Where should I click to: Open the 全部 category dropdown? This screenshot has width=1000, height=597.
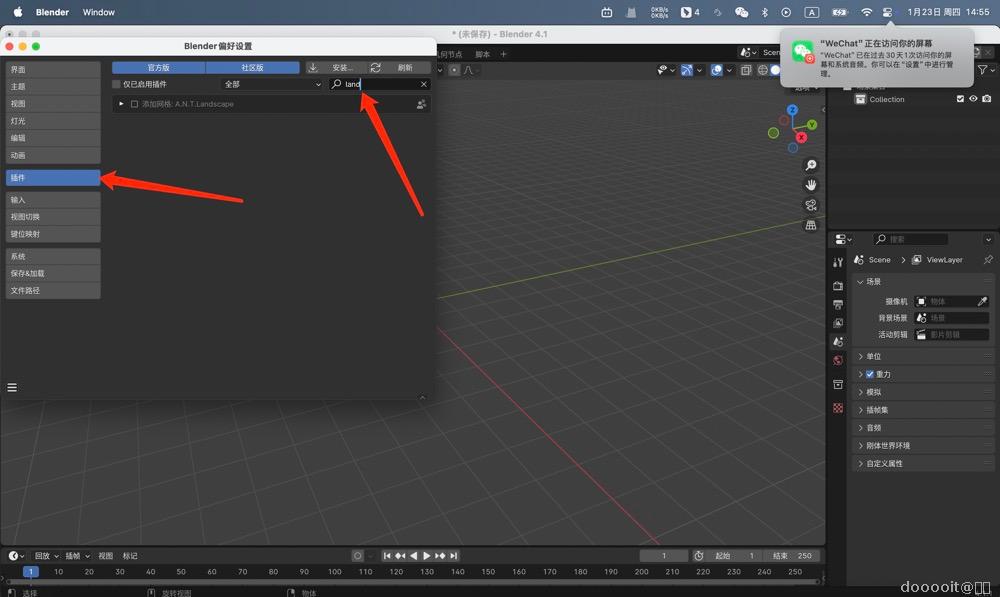(271, 85)
